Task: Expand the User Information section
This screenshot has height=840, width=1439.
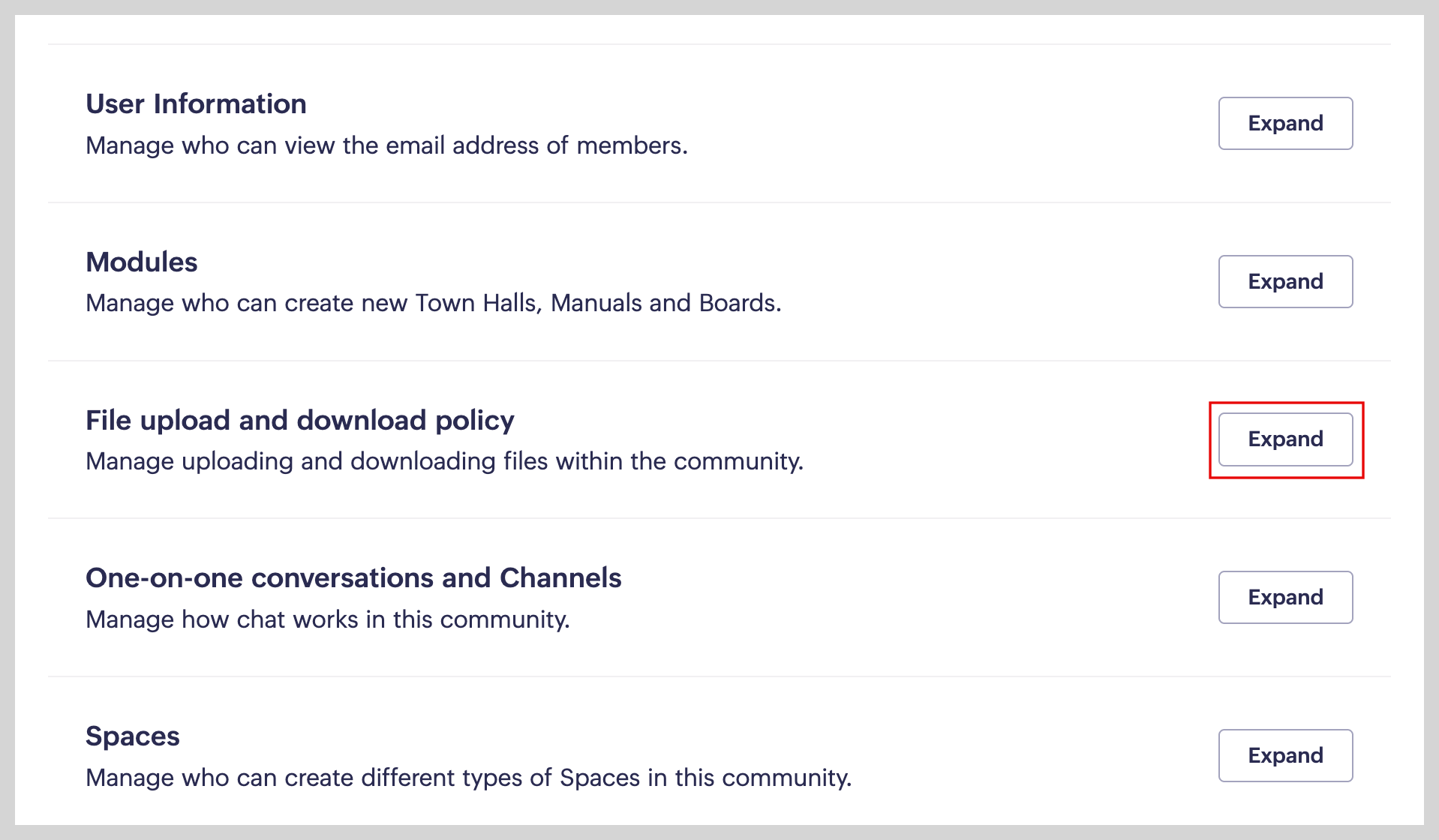Action: [x=1284, y=123]
